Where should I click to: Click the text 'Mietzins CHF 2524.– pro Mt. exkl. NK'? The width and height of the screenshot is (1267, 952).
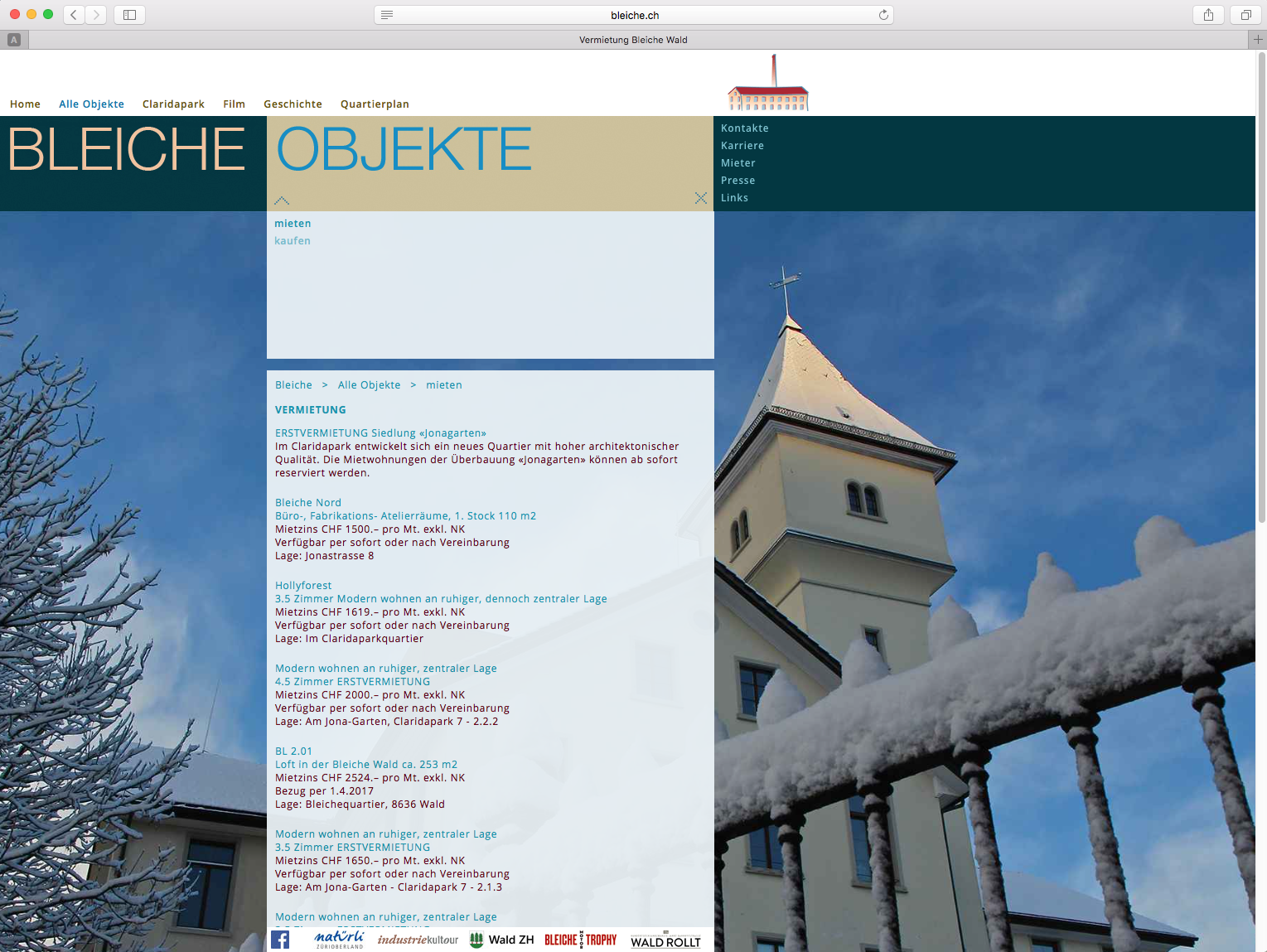click(370, 778)
